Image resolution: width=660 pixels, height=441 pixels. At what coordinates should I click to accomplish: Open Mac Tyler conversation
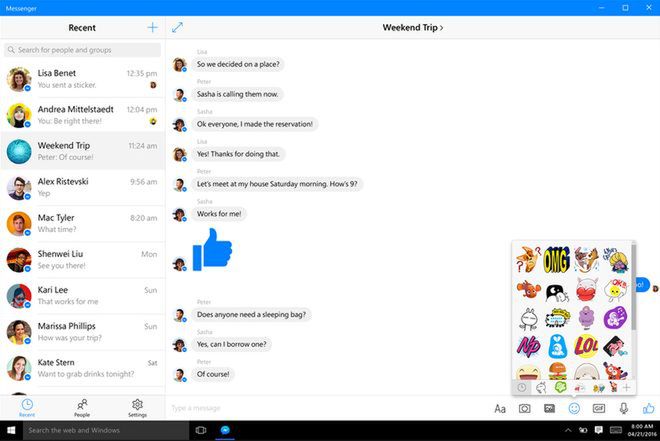click(x=82, y=223)
